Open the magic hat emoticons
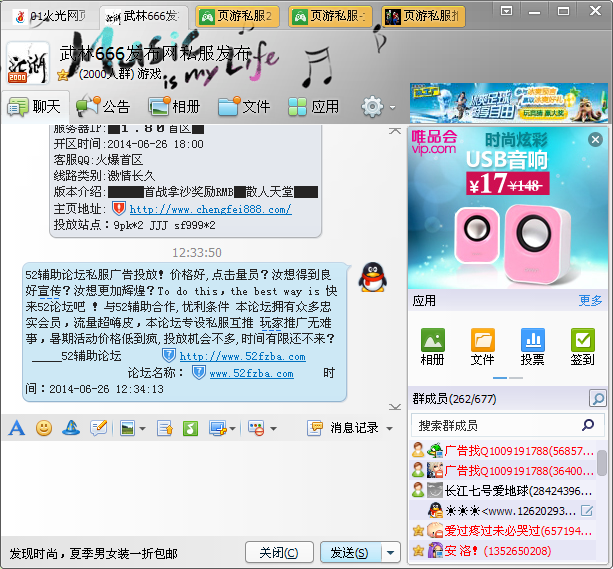 pyautogui.click(x=71, y=428)
